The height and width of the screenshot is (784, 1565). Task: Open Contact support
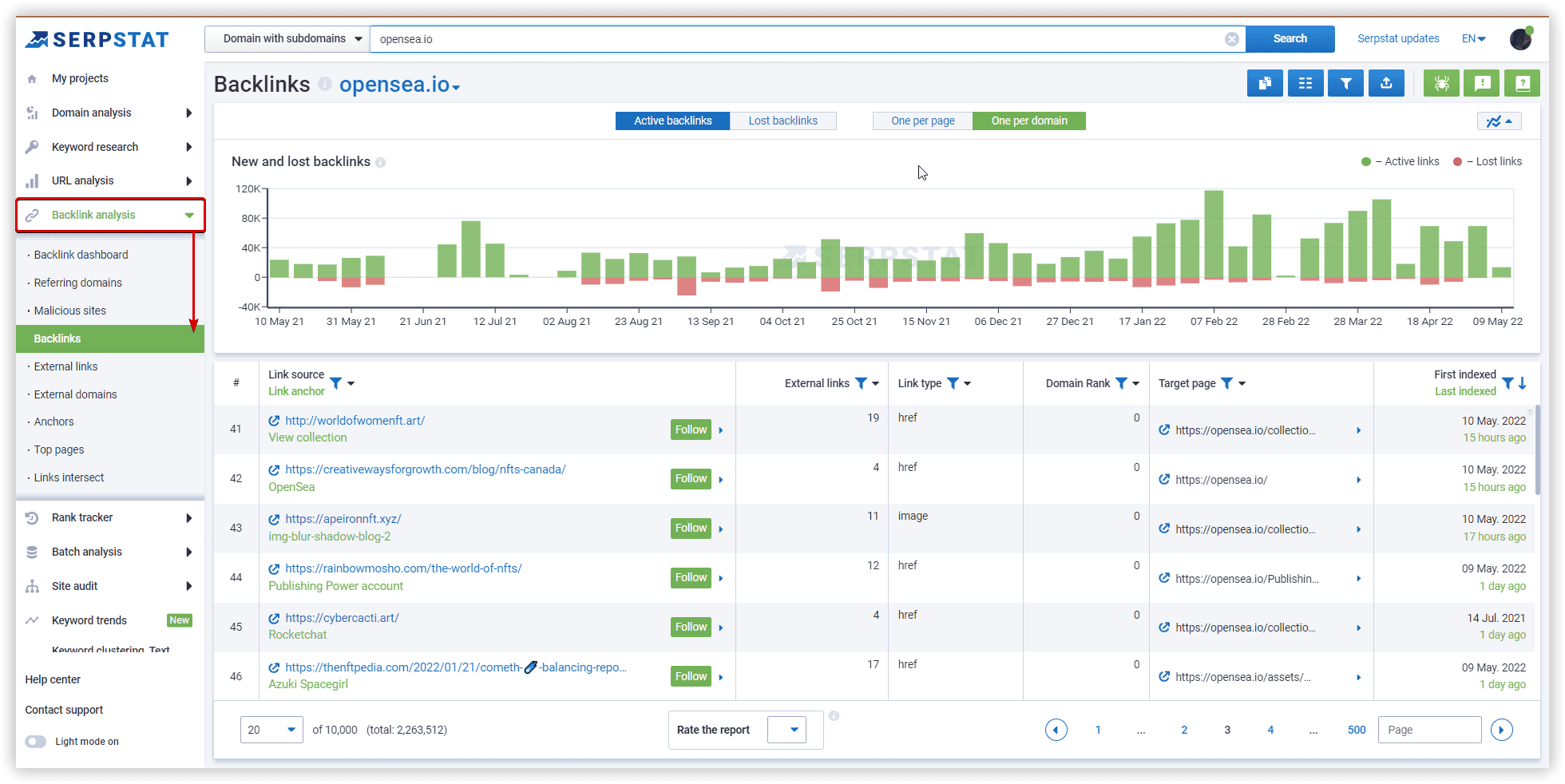[x=64, y=710]
